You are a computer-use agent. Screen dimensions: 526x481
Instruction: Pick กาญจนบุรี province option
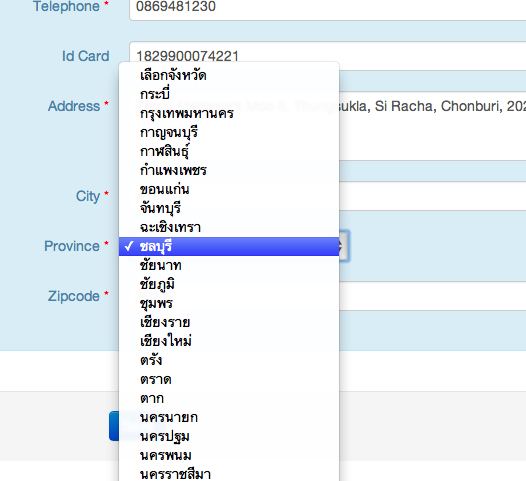click(x=229, y=132)
